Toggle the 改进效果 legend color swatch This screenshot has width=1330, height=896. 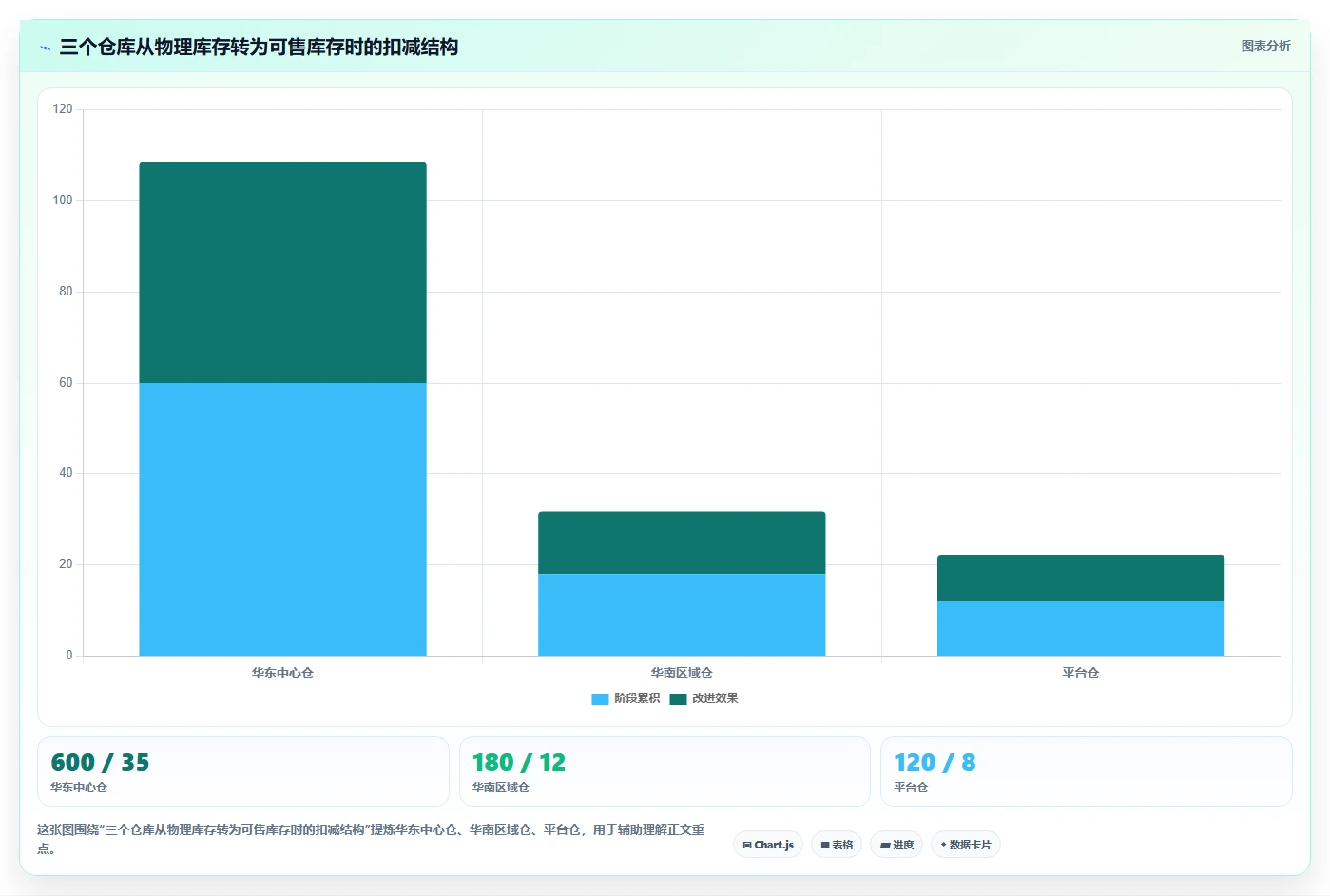click(678, 699)
